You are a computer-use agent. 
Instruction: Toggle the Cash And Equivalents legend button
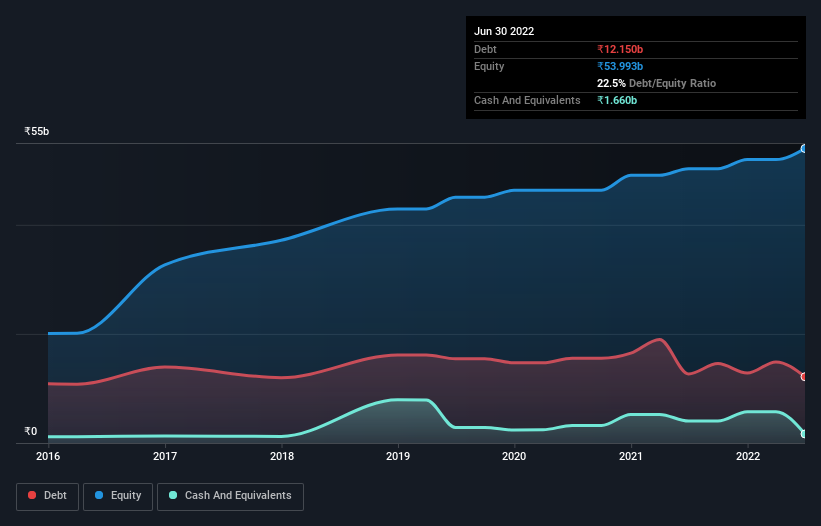pos(230,496)
